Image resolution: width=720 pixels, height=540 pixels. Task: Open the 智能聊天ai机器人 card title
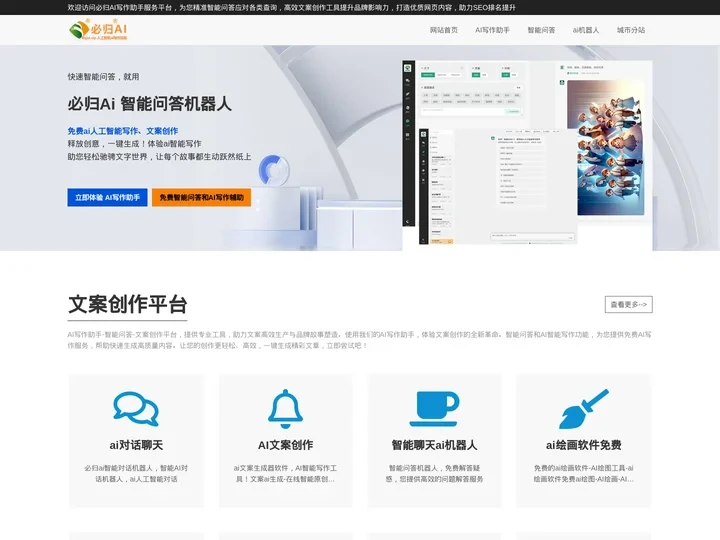coord(434,445)
